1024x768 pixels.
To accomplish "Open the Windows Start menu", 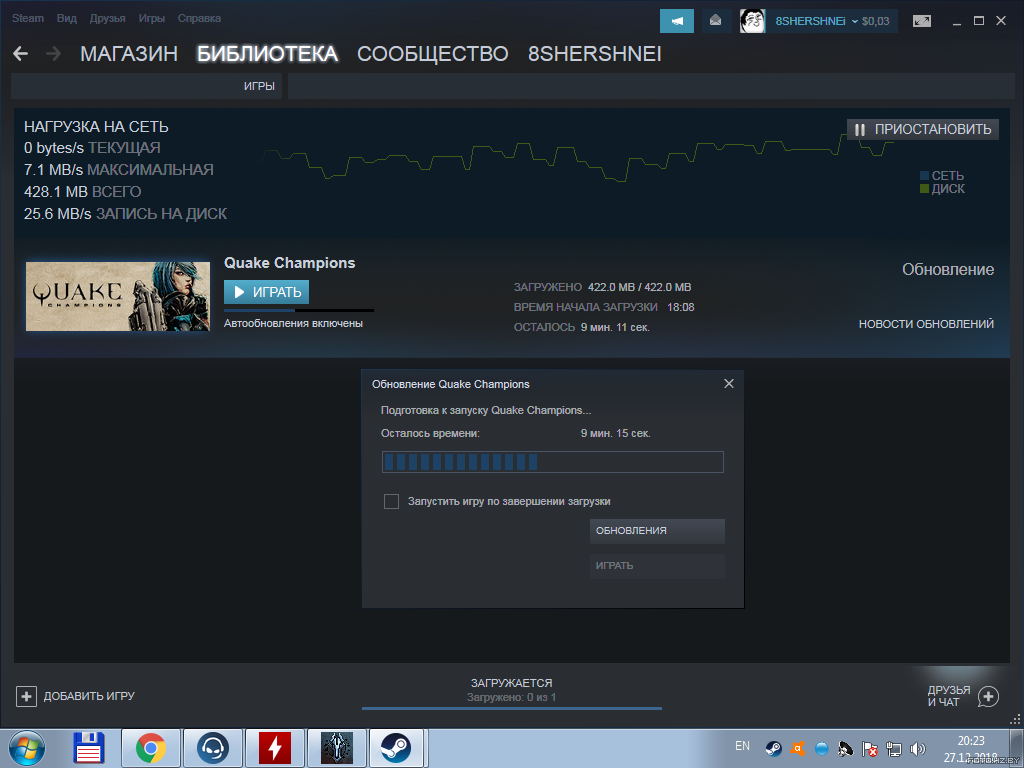I will [x=27, y=748].
